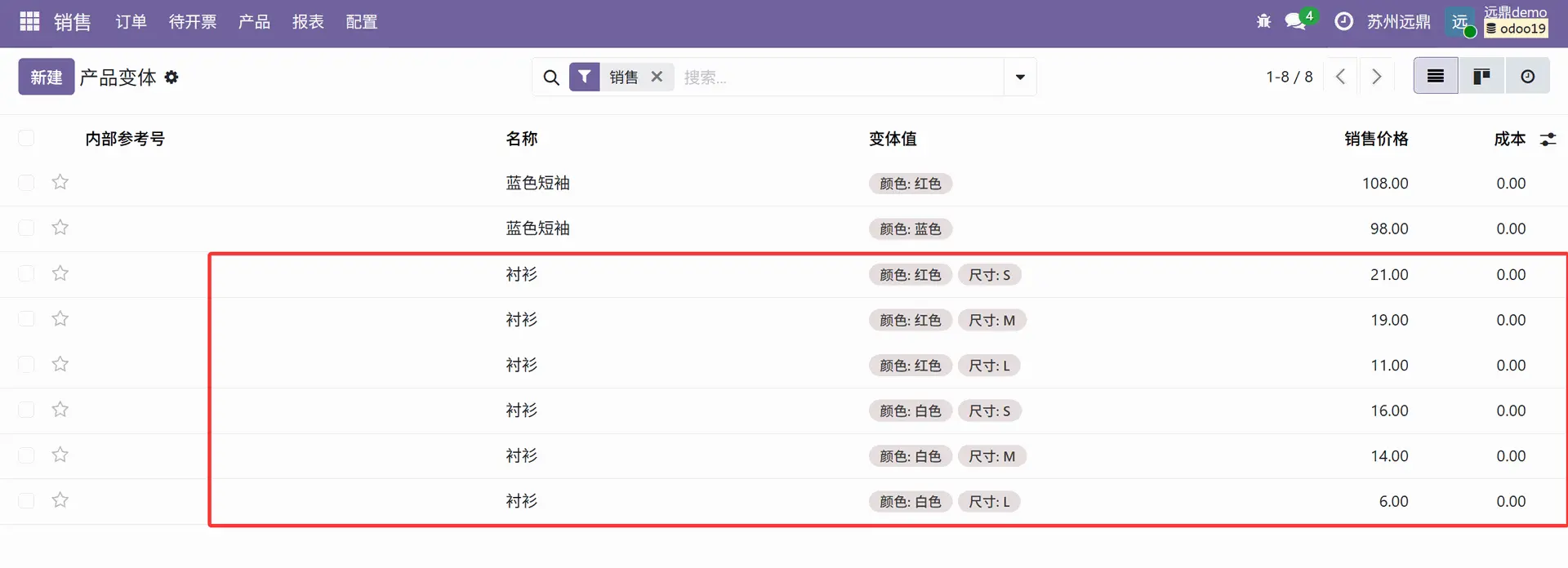The image size is (1568, 568).
Task: Open the discuss messages icon
Action: pos(1295,22)
